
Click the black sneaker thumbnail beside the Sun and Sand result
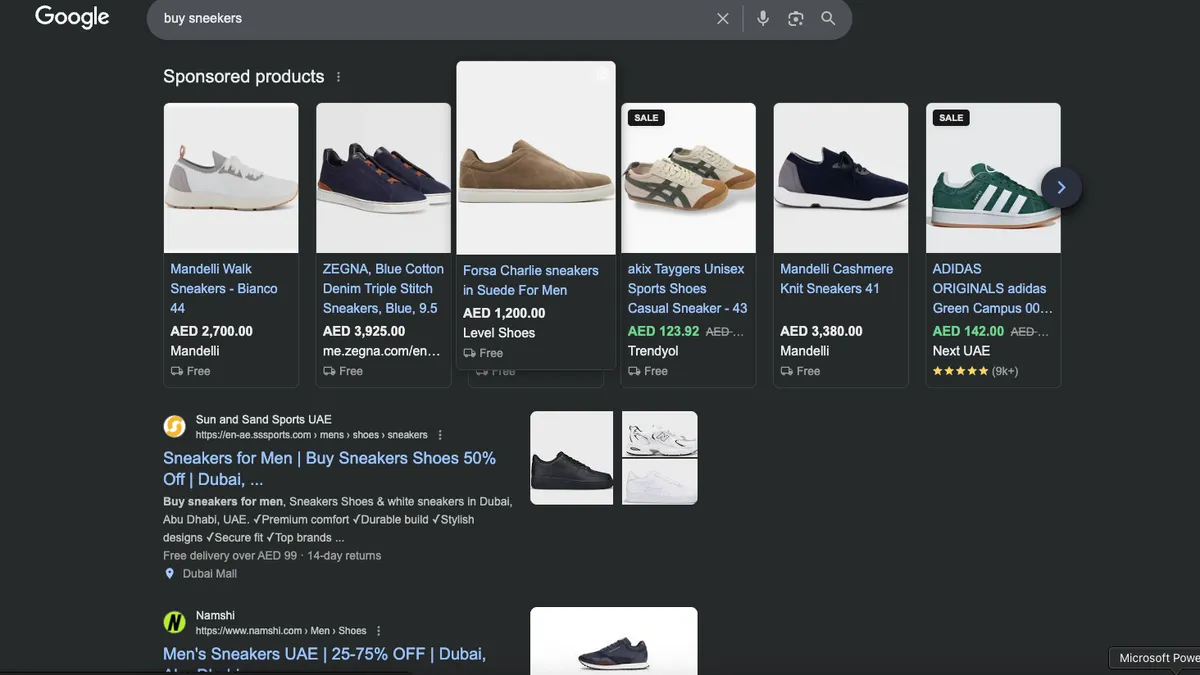(x=571, y=457)
